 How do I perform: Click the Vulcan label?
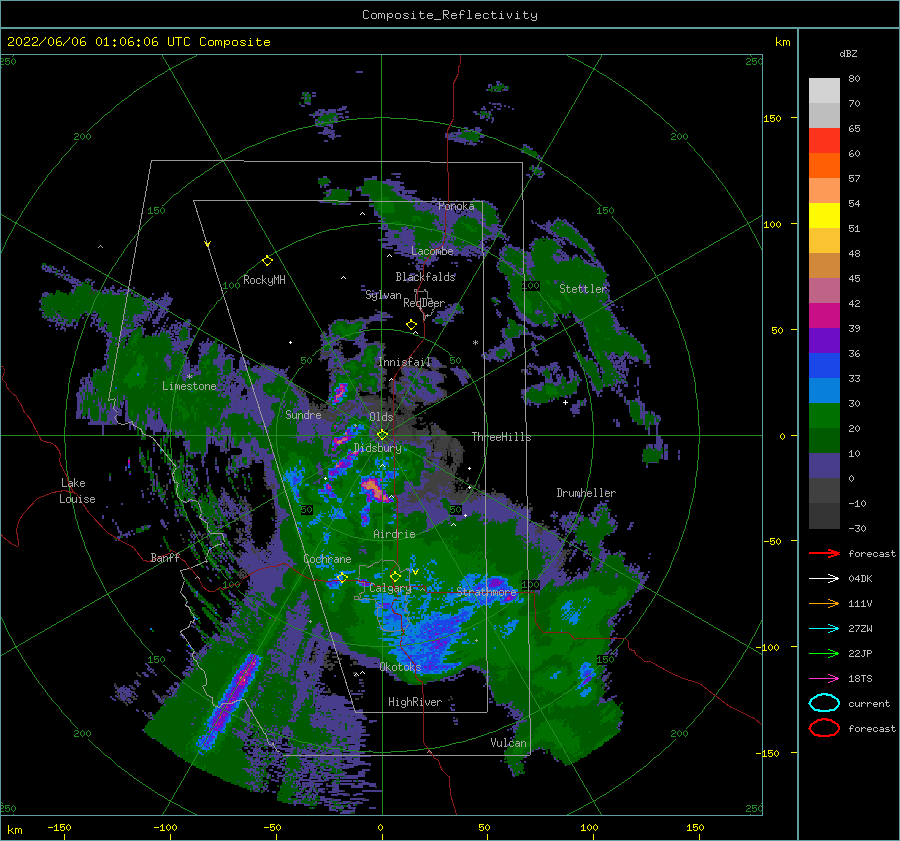click(x=508, y=743)
